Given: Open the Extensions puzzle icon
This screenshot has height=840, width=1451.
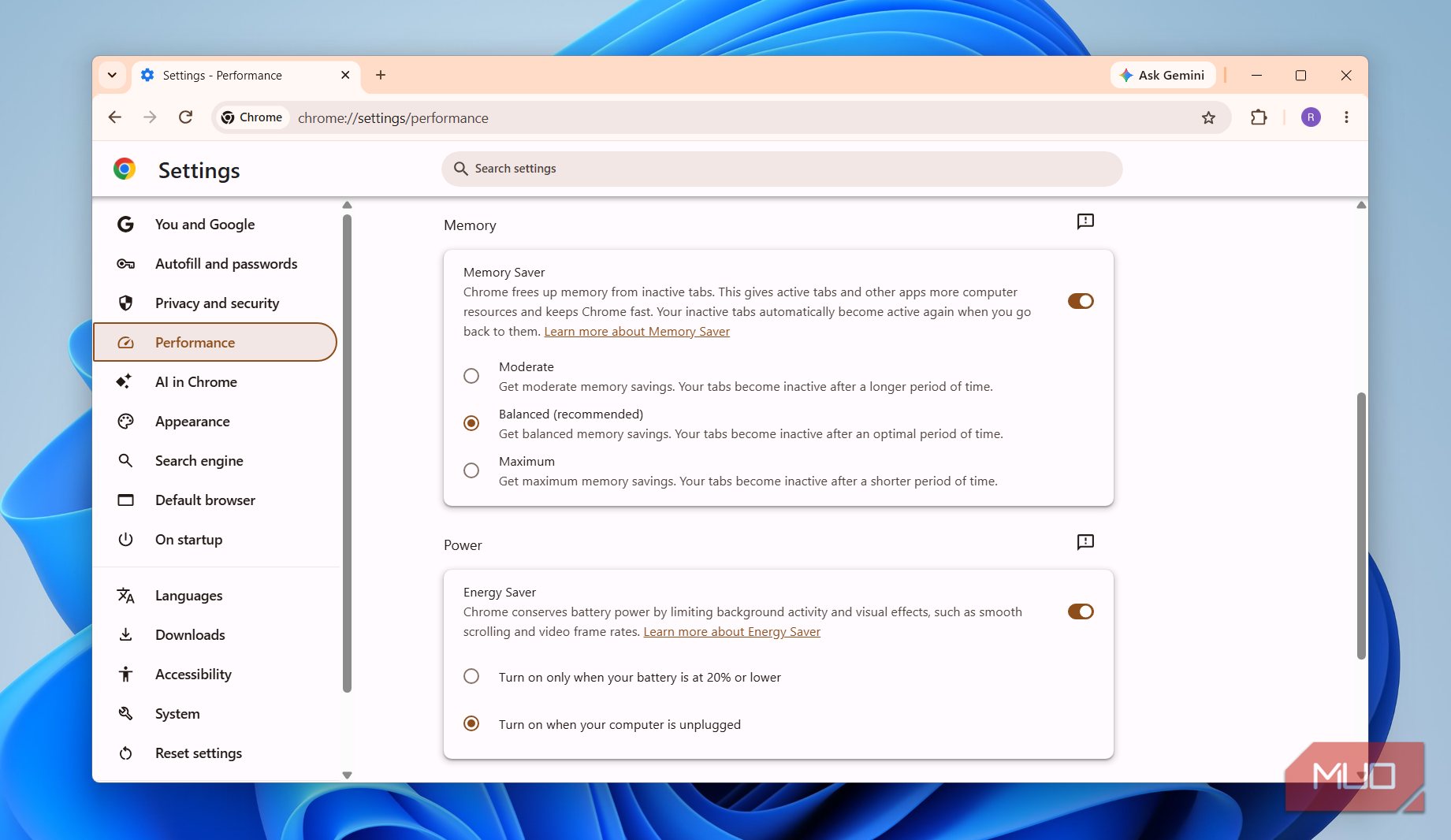Looking at the screenshot, I should click(1259, 117).
